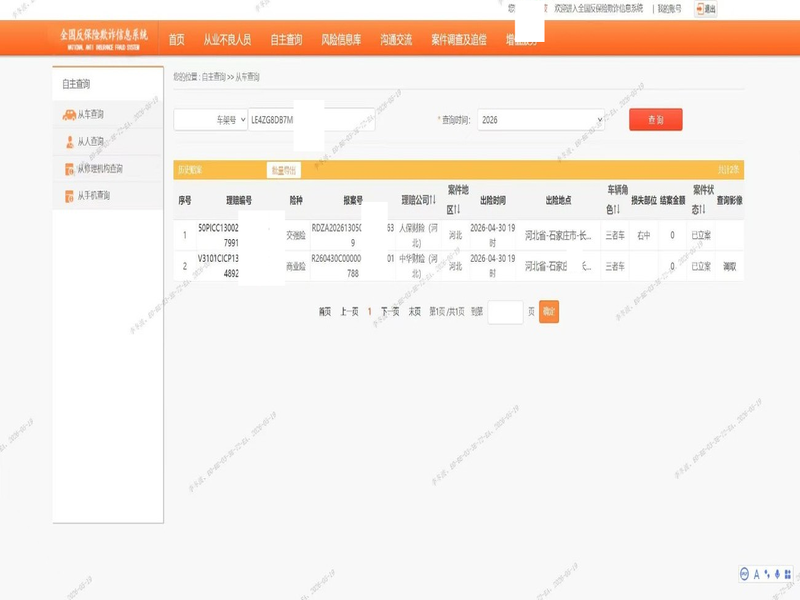
Task: Sort by 车辆角色 column arrows
Action: (x=616, y=210)
